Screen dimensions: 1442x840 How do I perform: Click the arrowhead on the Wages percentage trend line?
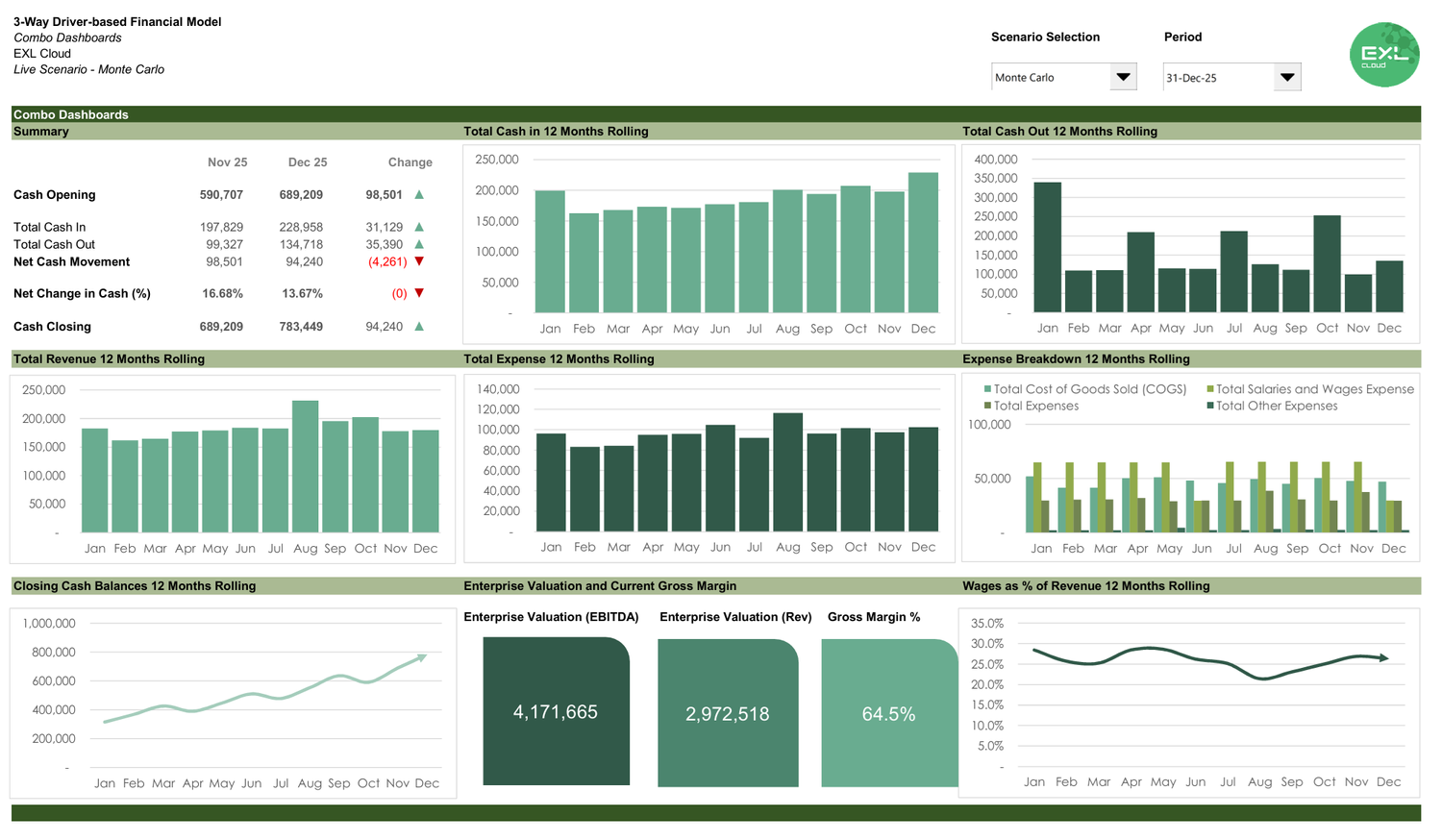click(1384, 656)
